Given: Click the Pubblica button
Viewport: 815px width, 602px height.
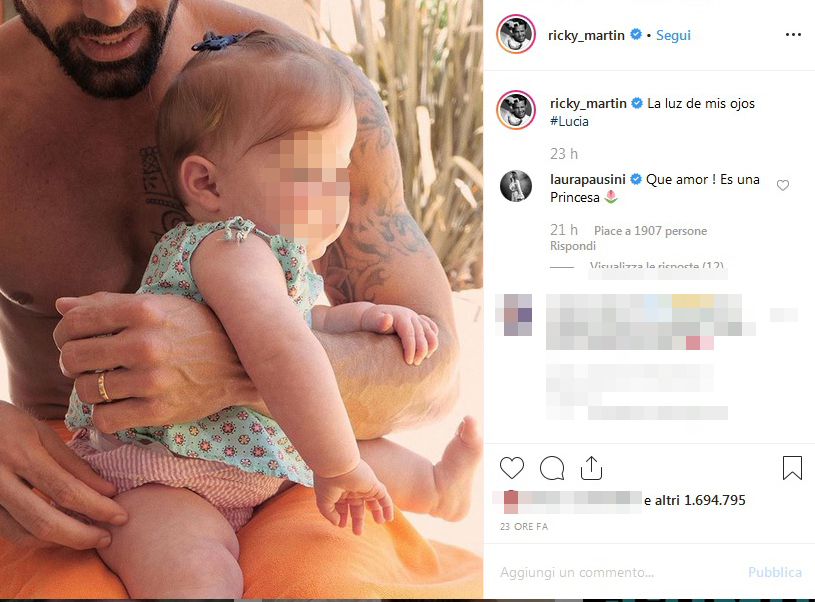Looking at the screenshot, I should pyautogui.click(x=774, y=572).
